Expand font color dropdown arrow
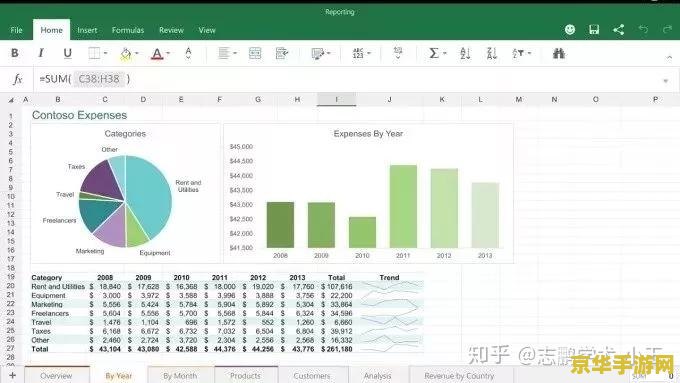 [168, 53]
